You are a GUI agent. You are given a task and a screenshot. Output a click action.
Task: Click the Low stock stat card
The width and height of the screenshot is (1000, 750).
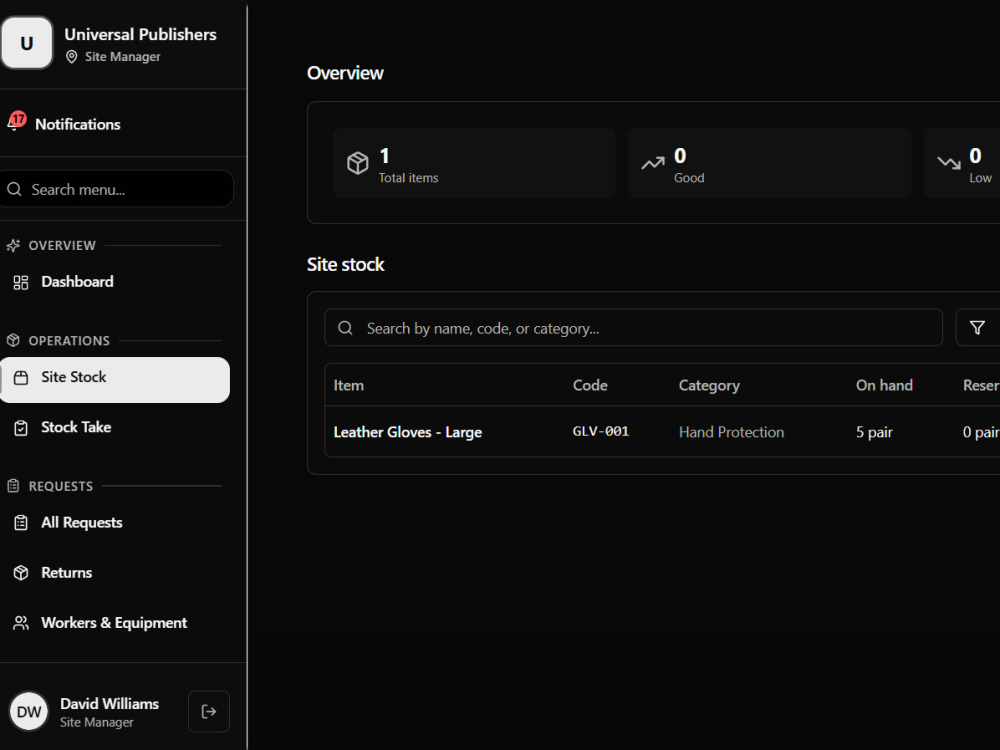coord(962,163)
